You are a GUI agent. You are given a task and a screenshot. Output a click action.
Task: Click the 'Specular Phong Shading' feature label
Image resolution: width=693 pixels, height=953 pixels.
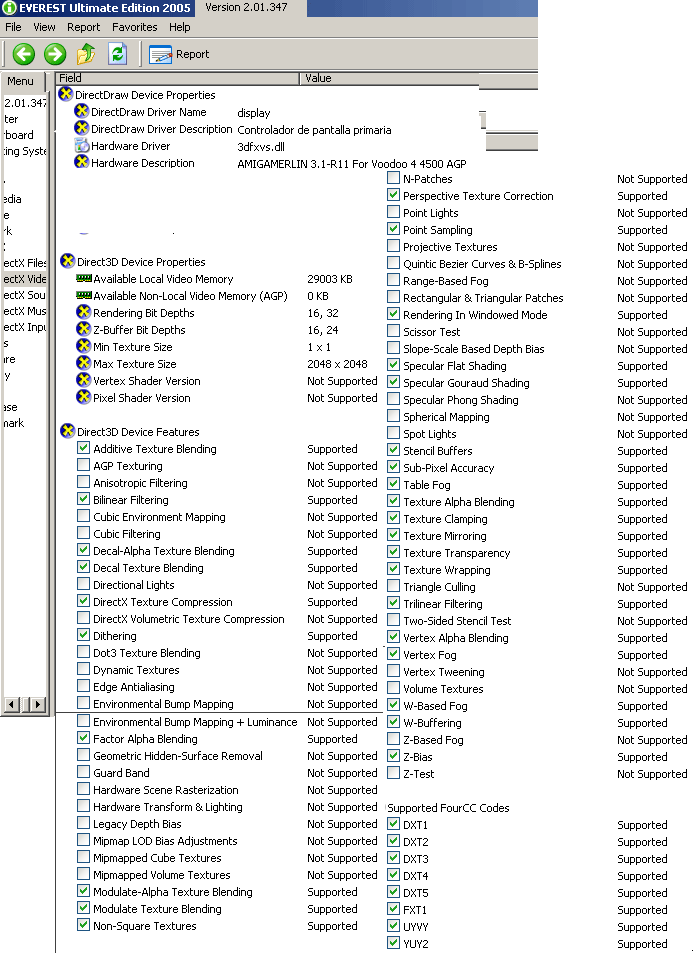click(461, 400)
